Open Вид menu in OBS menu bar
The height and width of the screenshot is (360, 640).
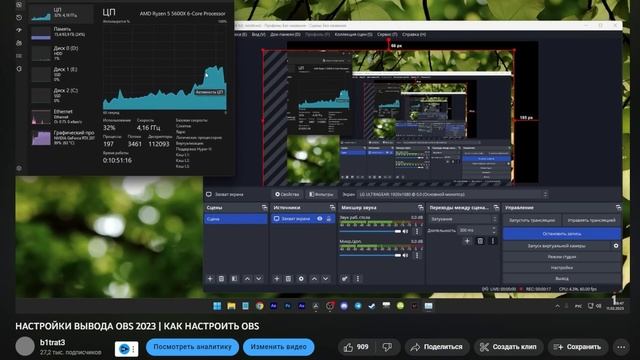(258, 35)
